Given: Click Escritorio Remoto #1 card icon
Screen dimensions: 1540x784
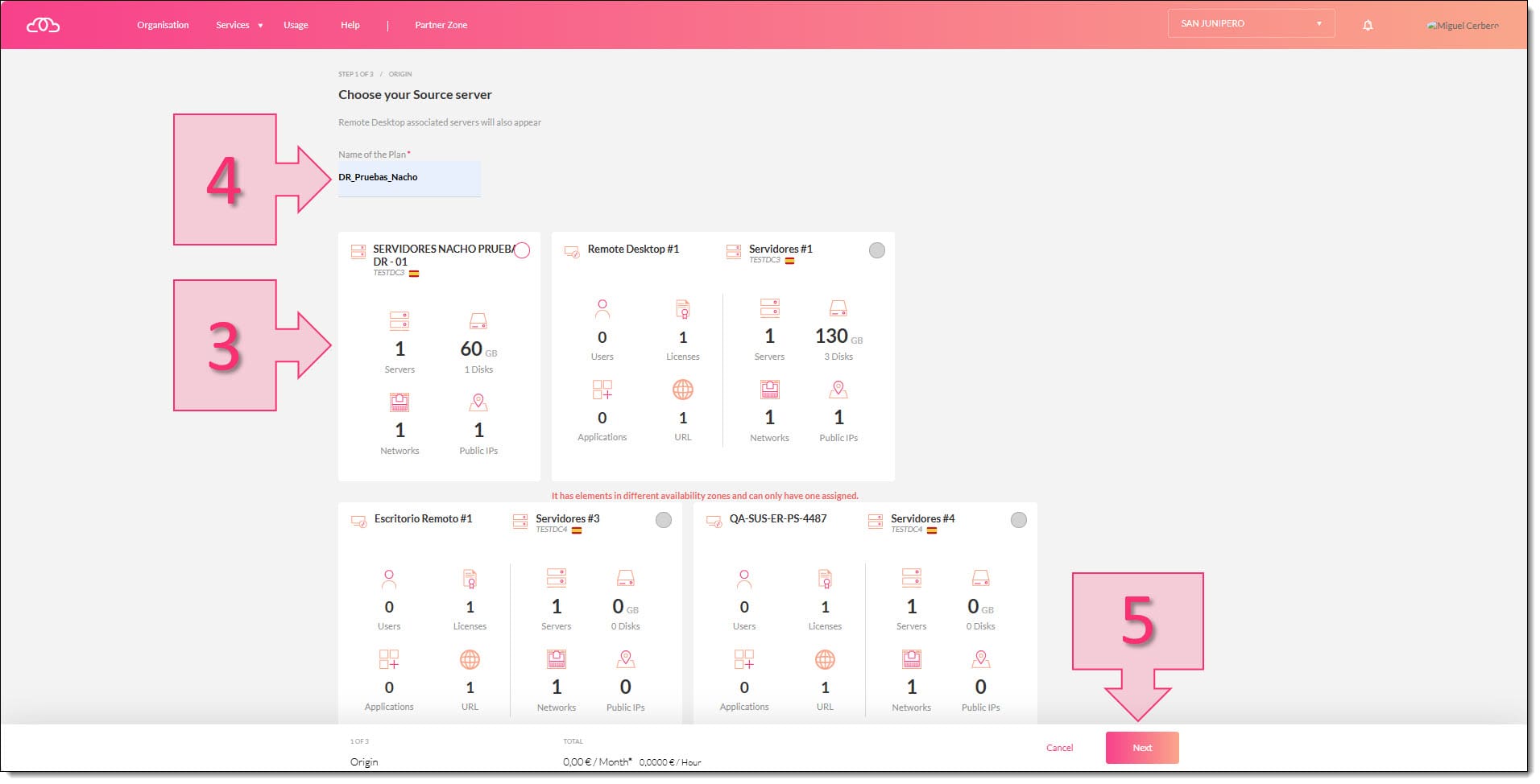Looking at the screenshot, I should (358, 522).
